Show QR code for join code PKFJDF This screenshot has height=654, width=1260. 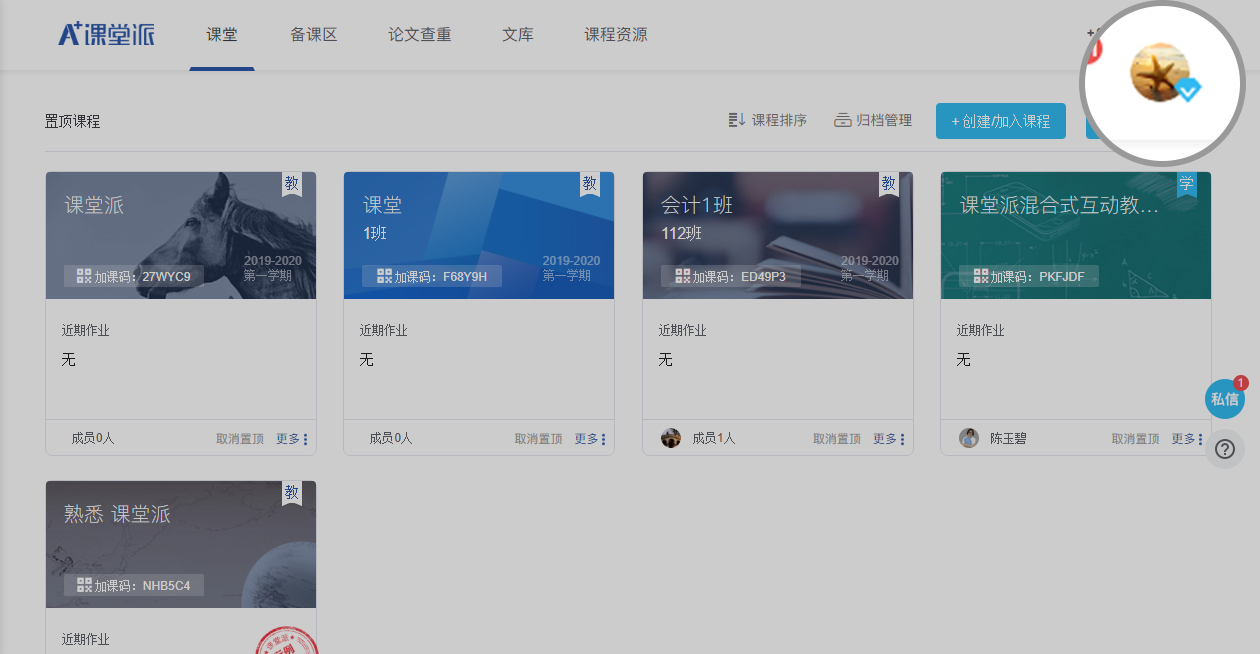point(981,276)
